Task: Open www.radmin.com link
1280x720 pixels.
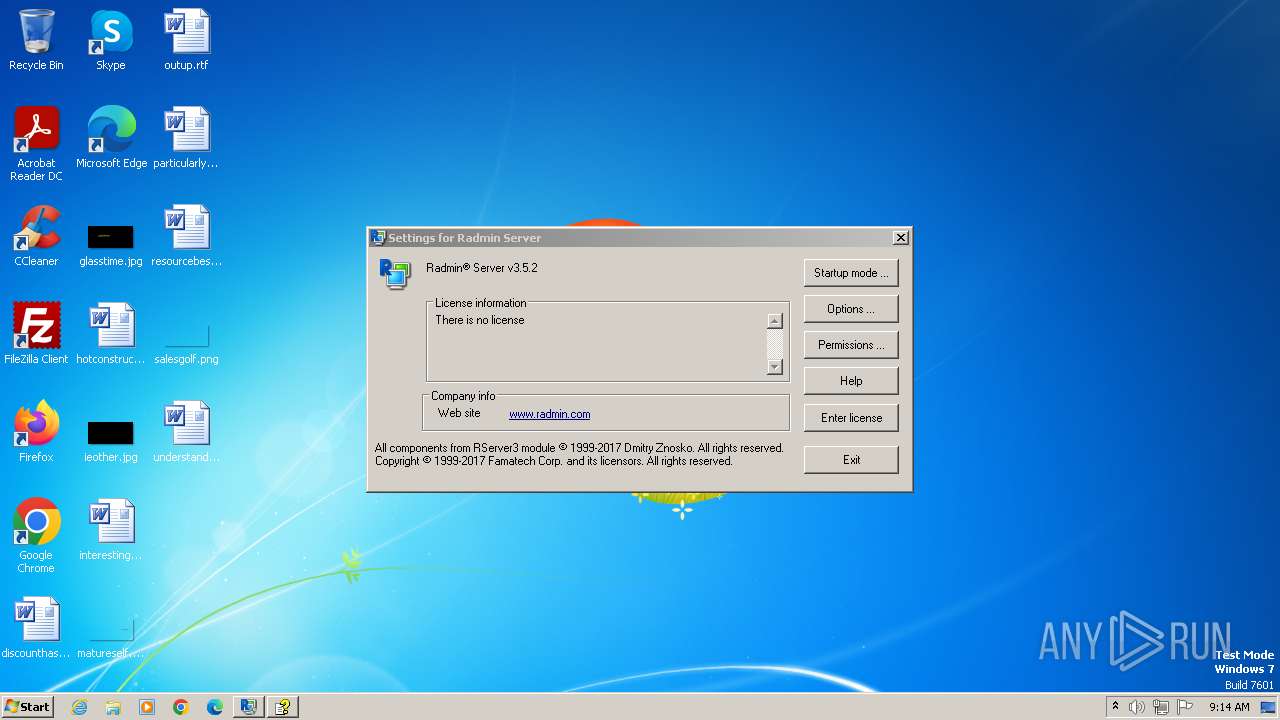Action: [549, 414]
